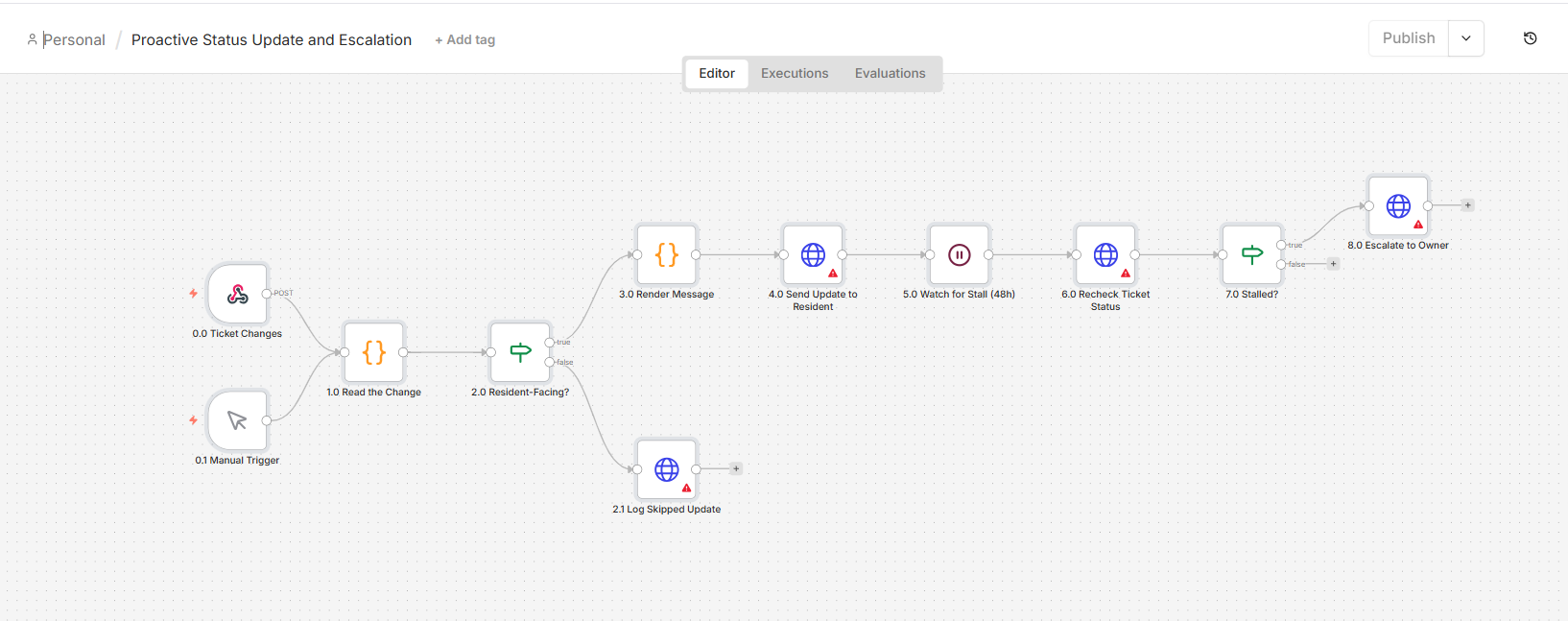Select the 7.0 Stalled? IF node
The height and width of the screenshot is (621, 1568).
tap(1251, 254)
